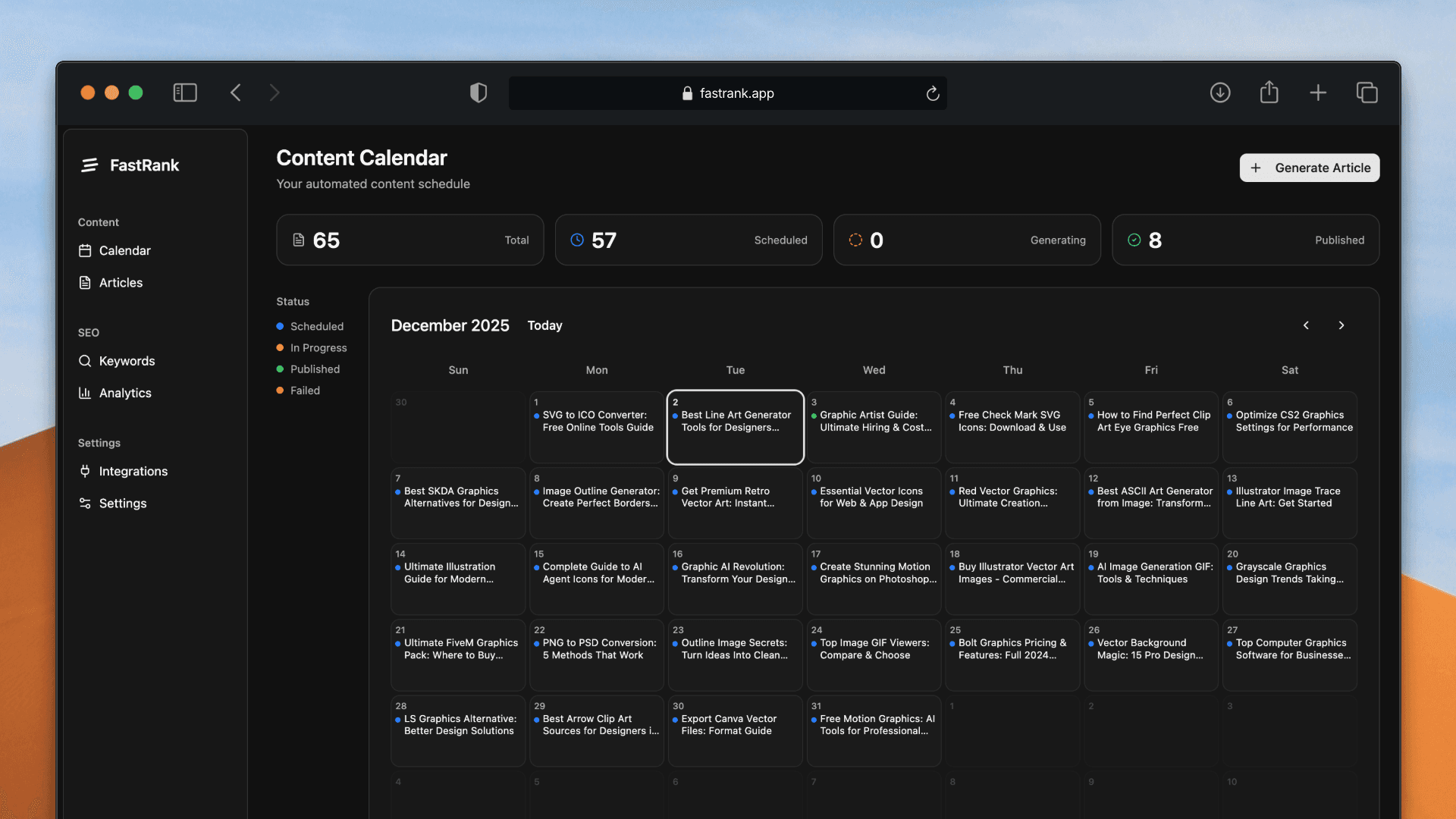Jump to current date using Today button
The height and width of the screenshot is (819, 1456).
(x=544, y=325)
